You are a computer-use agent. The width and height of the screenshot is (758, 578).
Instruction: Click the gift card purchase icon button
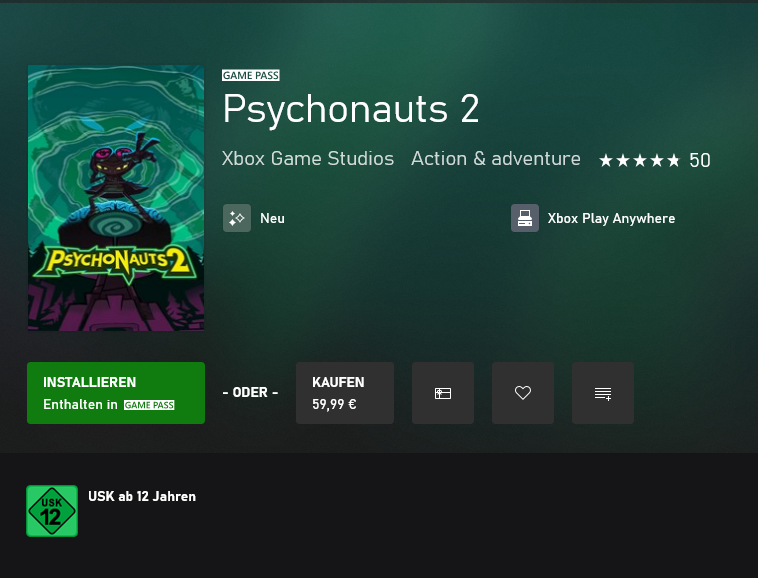[x=443, y=393]
